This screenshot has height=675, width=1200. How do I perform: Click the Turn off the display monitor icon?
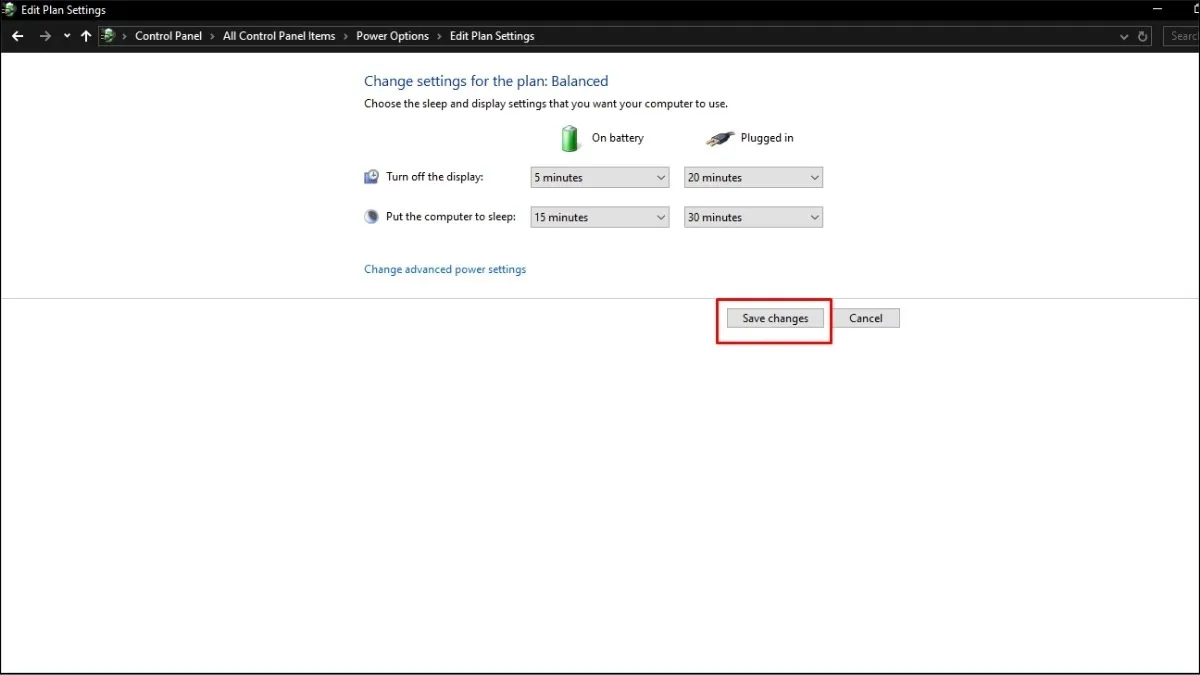[x=371, y=177]
